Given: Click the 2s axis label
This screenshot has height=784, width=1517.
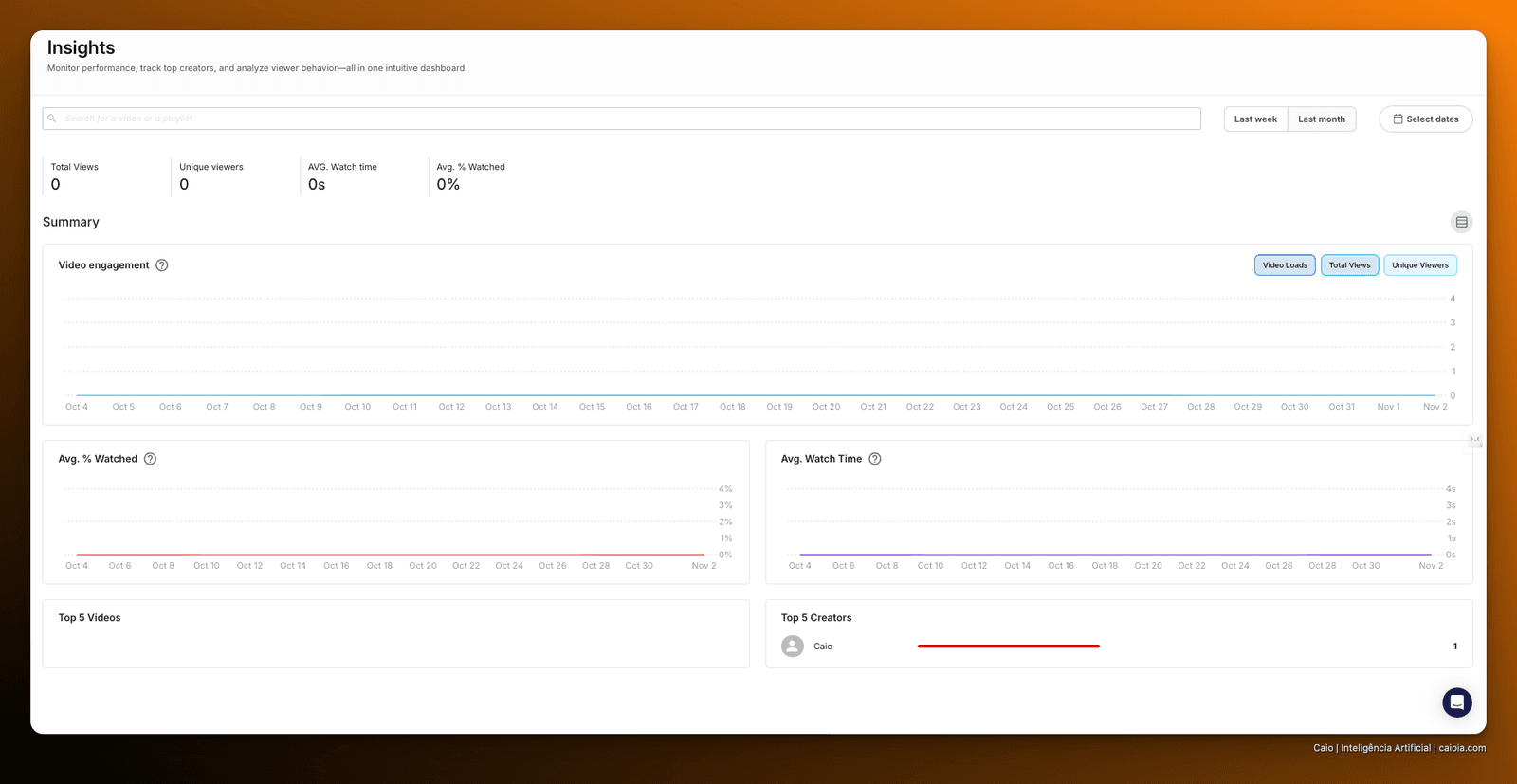Looking at the screenshot, I should pos(1451,522).
